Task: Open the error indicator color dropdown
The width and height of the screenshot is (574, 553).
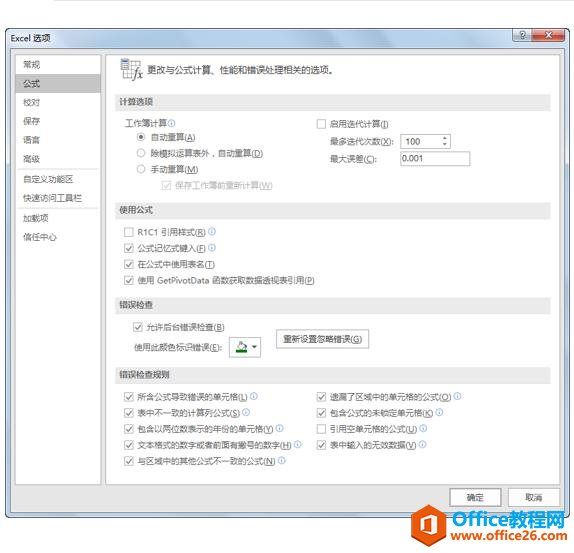Action: tap(245, 347)
